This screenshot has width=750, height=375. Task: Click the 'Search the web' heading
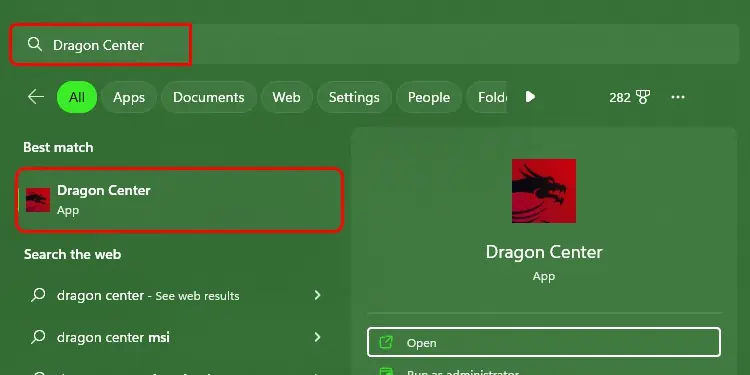pyautogui.click(x=72, y=254)
